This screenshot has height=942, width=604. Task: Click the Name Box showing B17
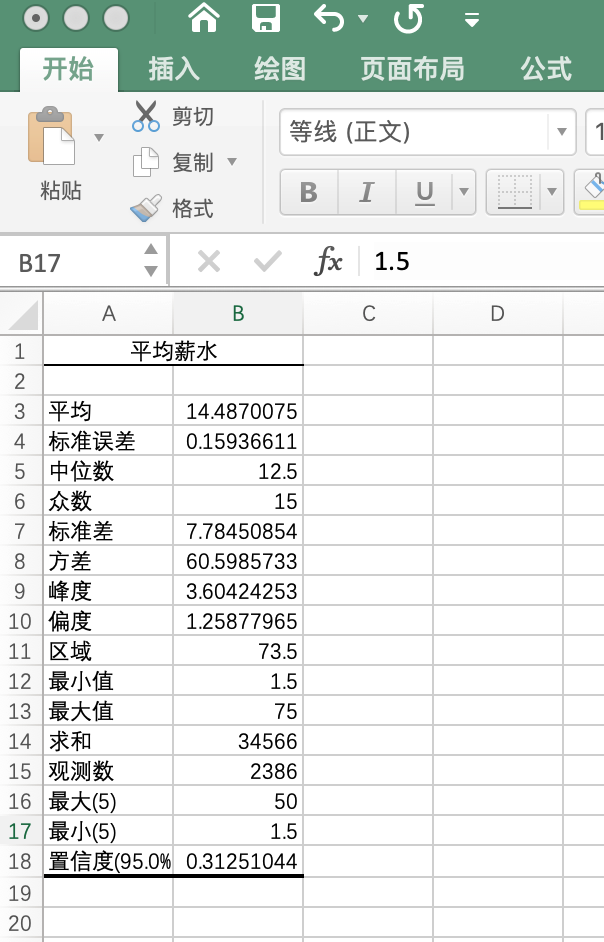coord(68,263)
